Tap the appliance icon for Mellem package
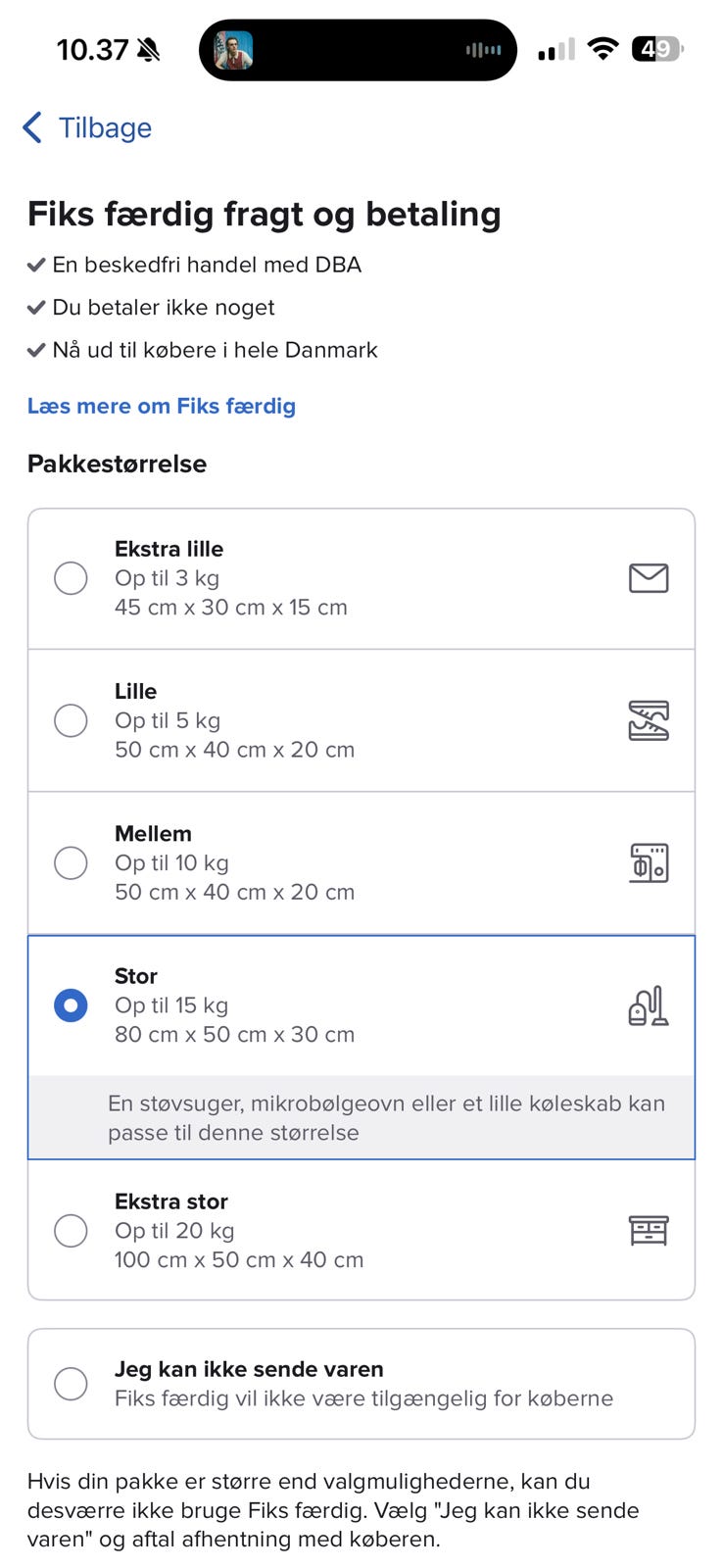The width and height of the screenshot is (723, 1568). 648,863
